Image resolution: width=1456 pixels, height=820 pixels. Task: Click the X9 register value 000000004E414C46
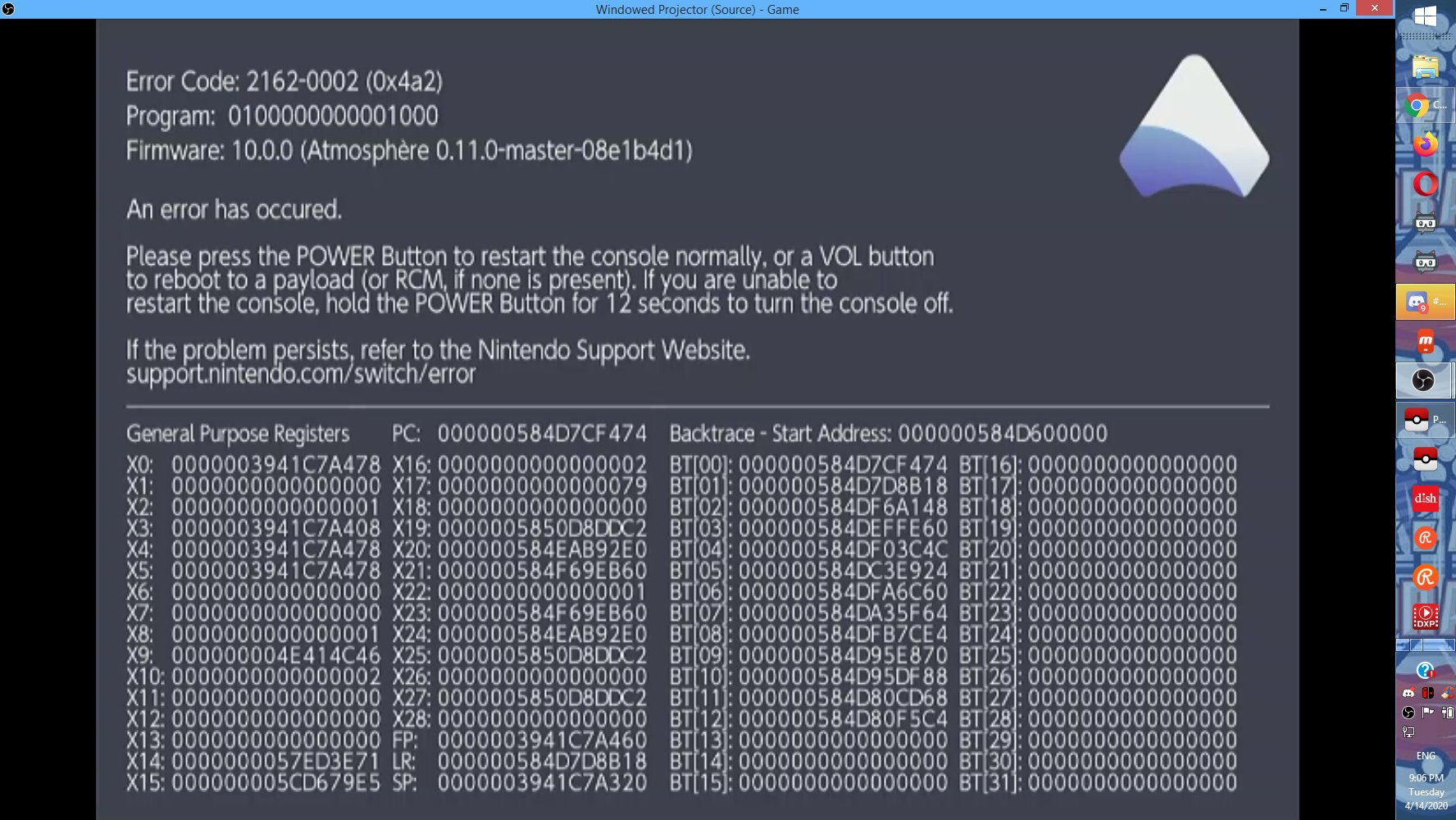pos(276,655)
